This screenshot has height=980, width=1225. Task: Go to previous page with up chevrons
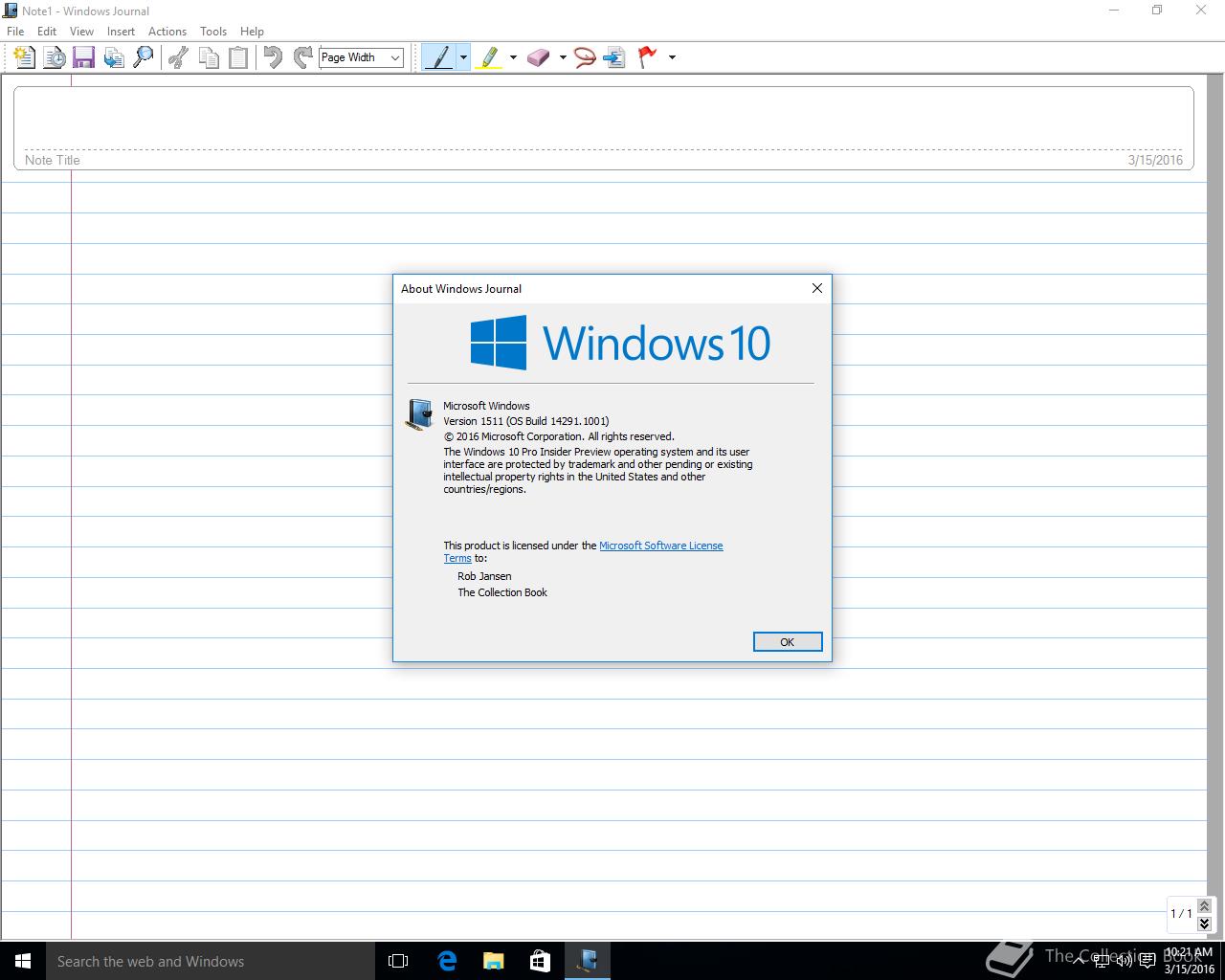pos(1205,905)
